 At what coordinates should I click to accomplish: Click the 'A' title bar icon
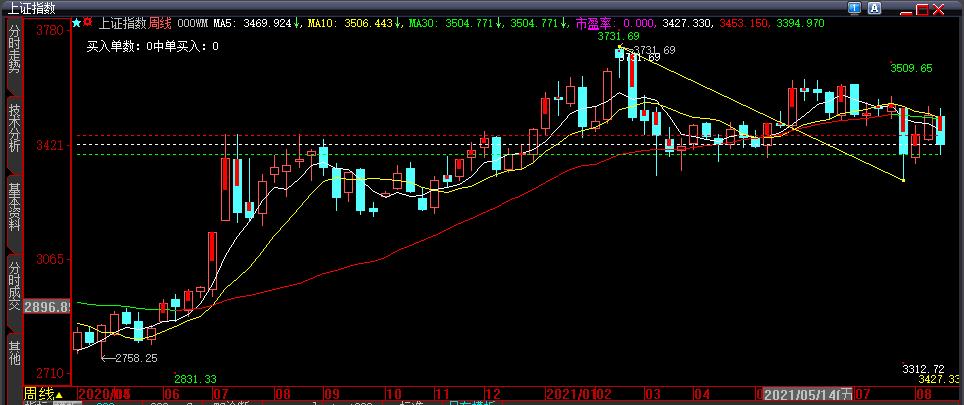[875, 8]
